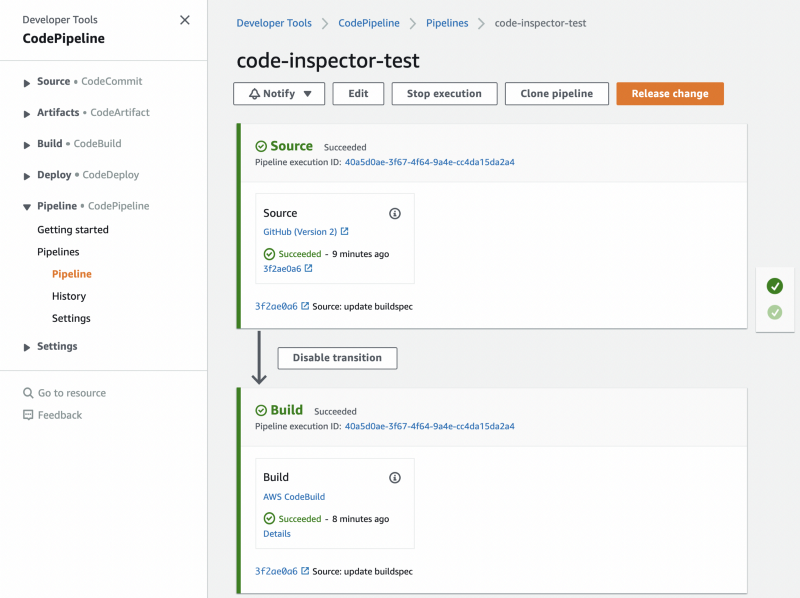The width and height of the screenshot is (800, 598).
Task: Click the Disable transition button
Action: pyautogui.click(x=337, y=358)
